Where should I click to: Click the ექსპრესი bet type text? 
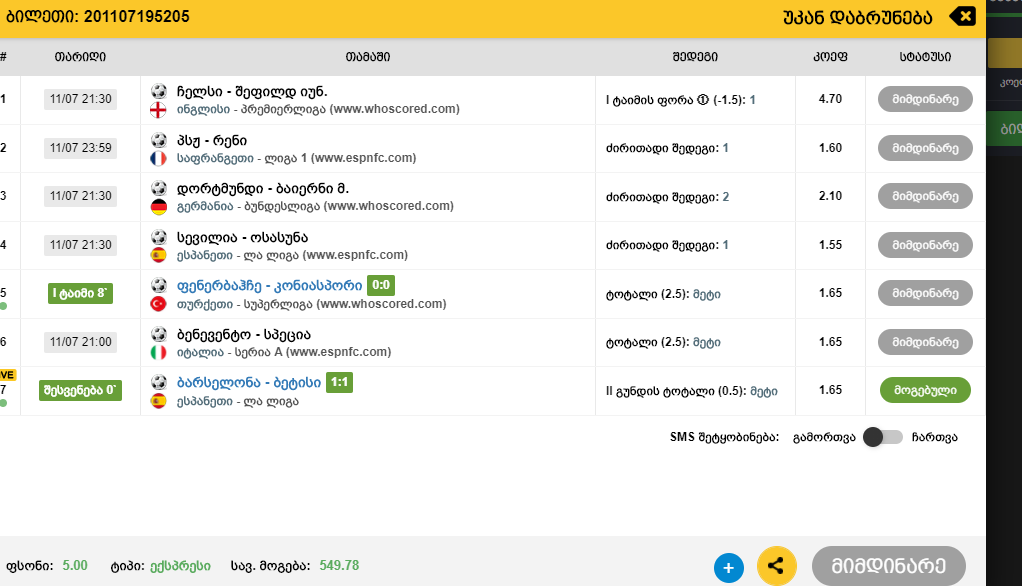[x=181, y=566]
